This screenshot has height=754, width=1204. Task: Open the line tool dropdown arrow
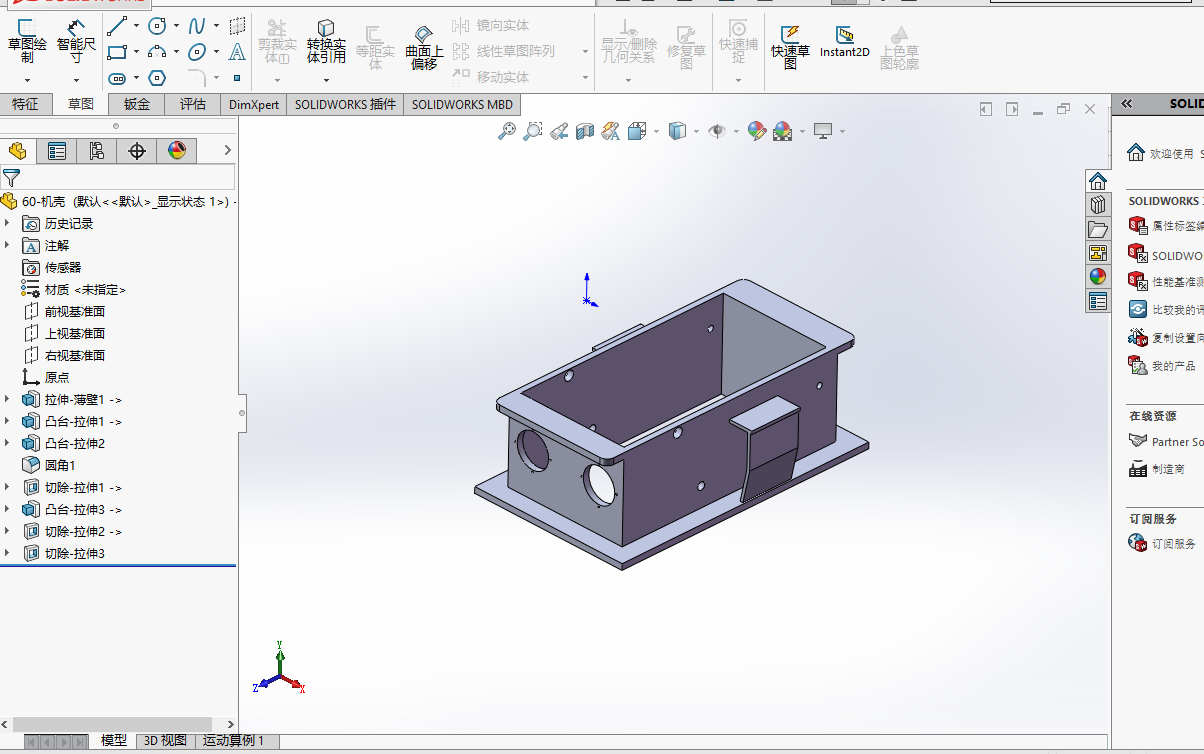click(x=136, y=26)
